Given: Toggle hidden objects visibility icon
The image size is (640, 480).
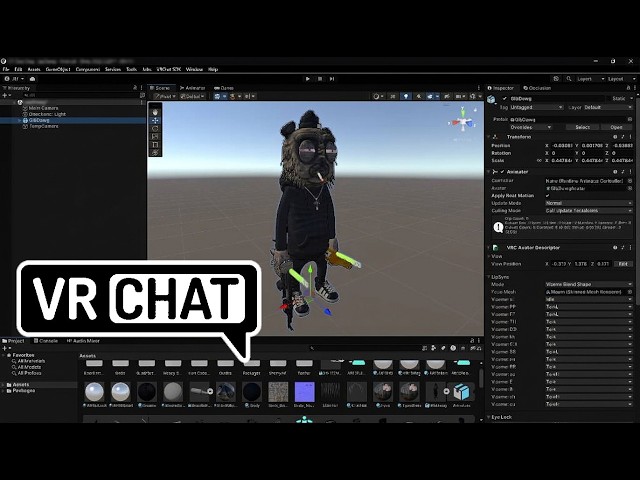Looking at the screenshot, I should coord(447,96).
